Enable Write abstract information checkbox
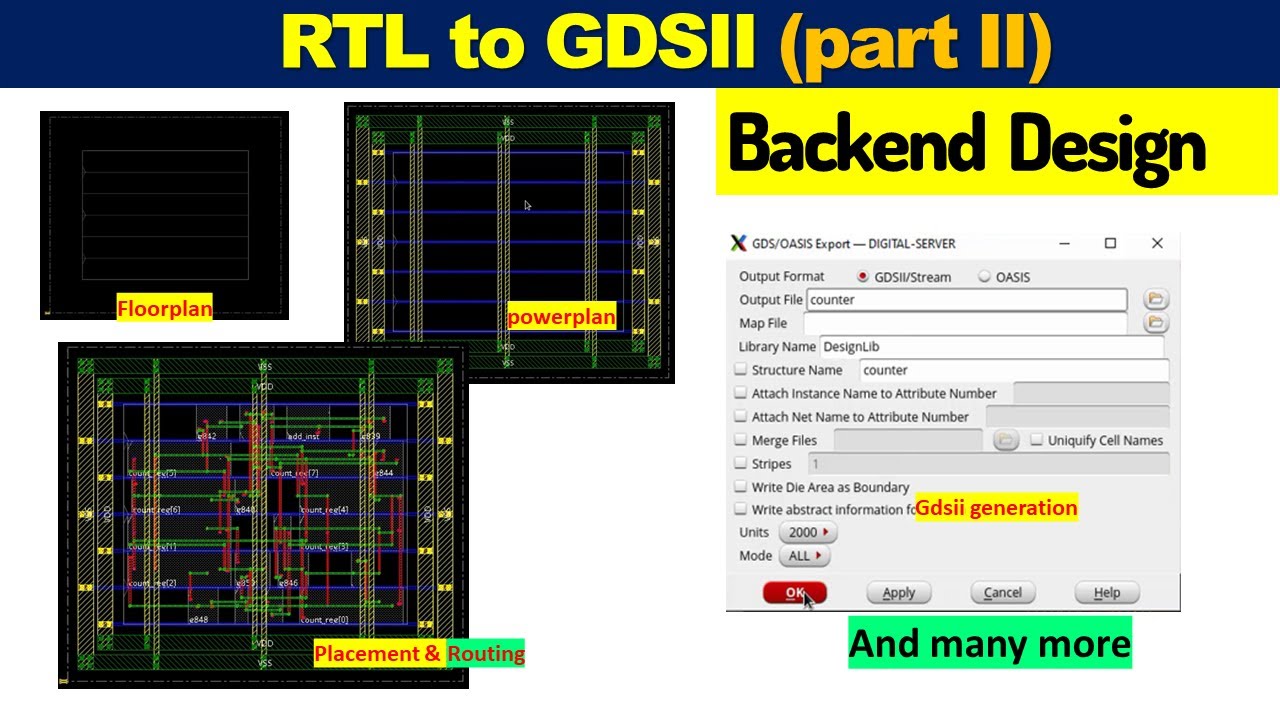This screenshot has height=720, width=1280. [x=741, y=509]
